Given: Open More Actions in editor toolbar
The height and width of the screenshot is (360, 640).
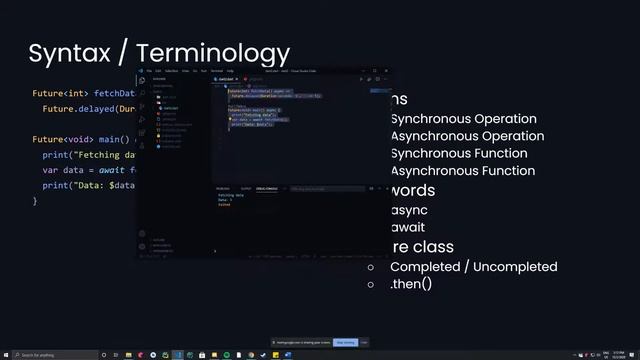Looking at the screenshot, I should [x=386, y=79].
